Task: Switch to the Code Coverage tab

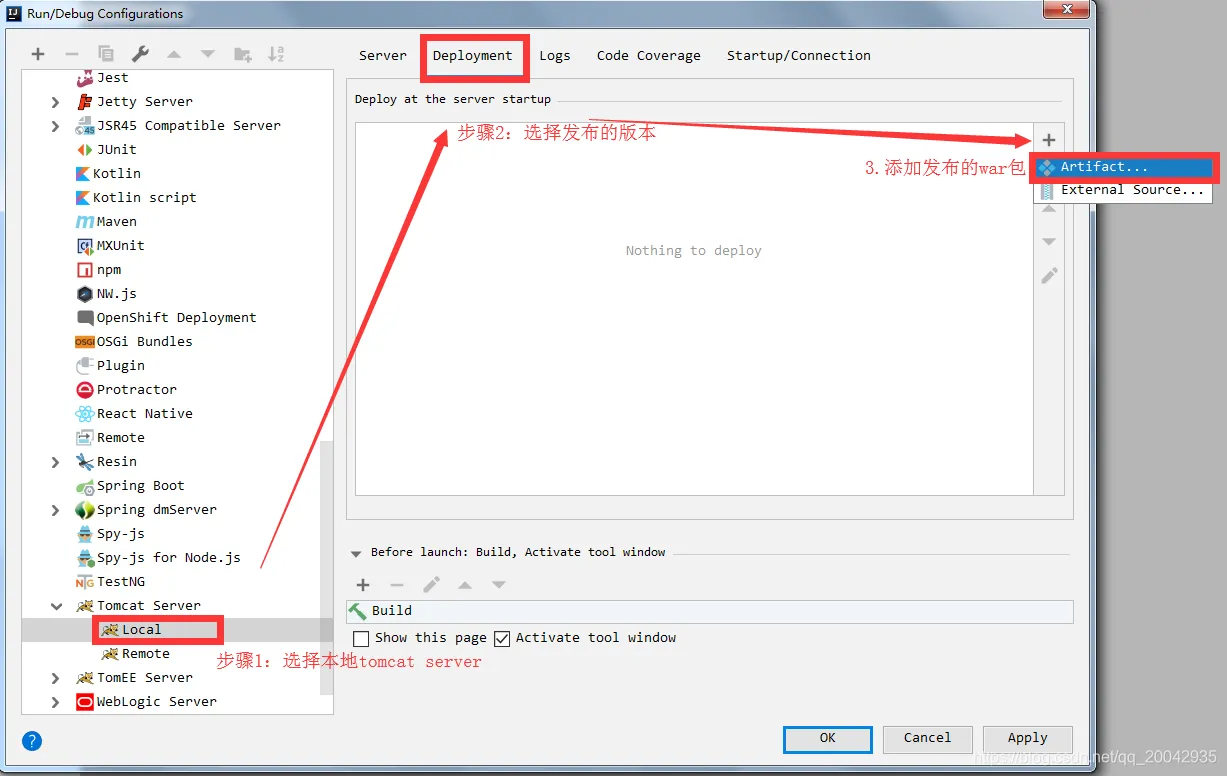Action: pyautogui.click(x=649, y=56)
